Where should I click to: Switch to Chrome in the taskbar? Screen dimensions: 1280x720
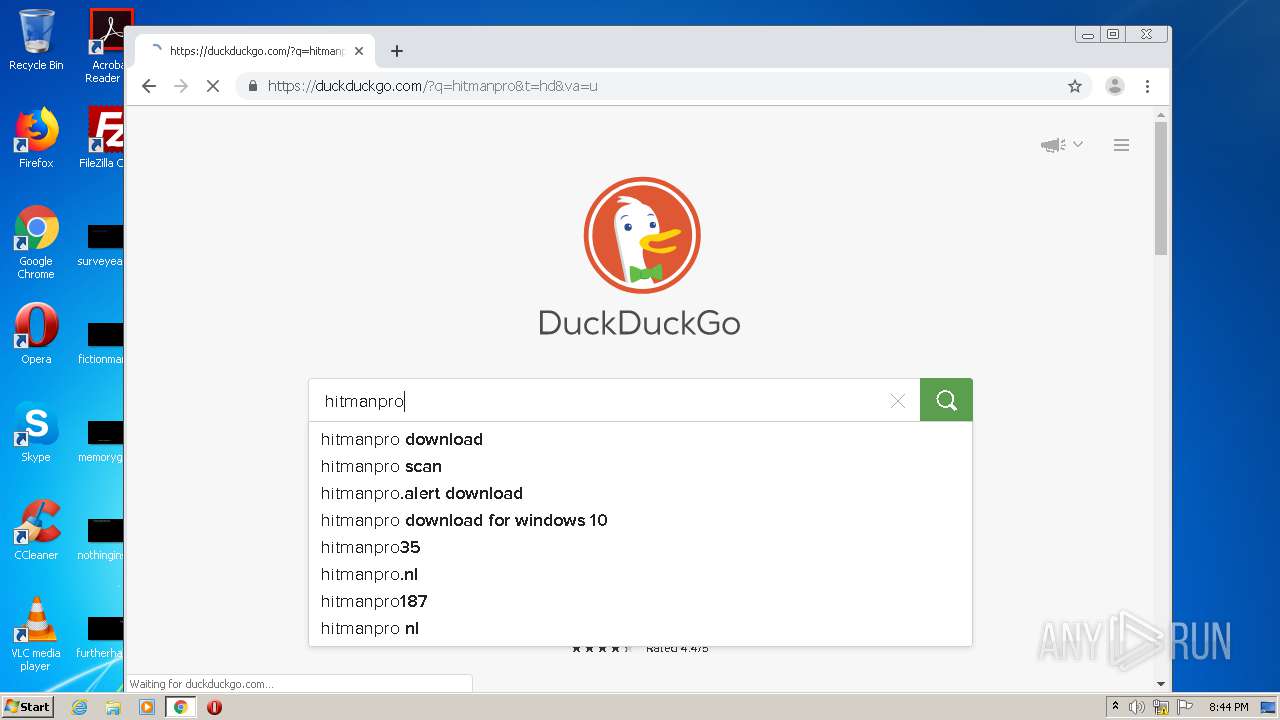(x=180, y=707)
